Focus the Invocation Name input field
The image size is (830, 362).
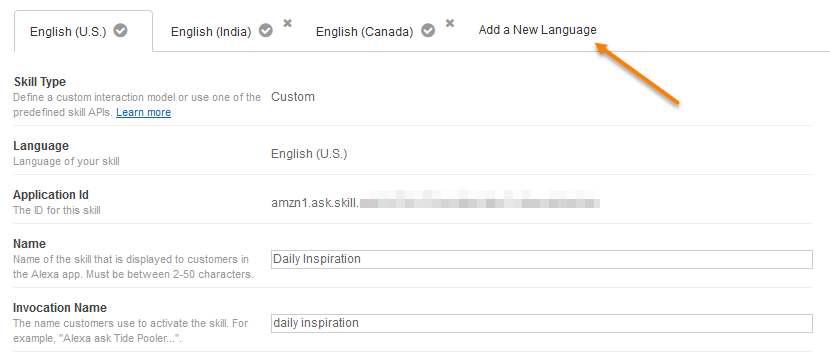(542, 323)
